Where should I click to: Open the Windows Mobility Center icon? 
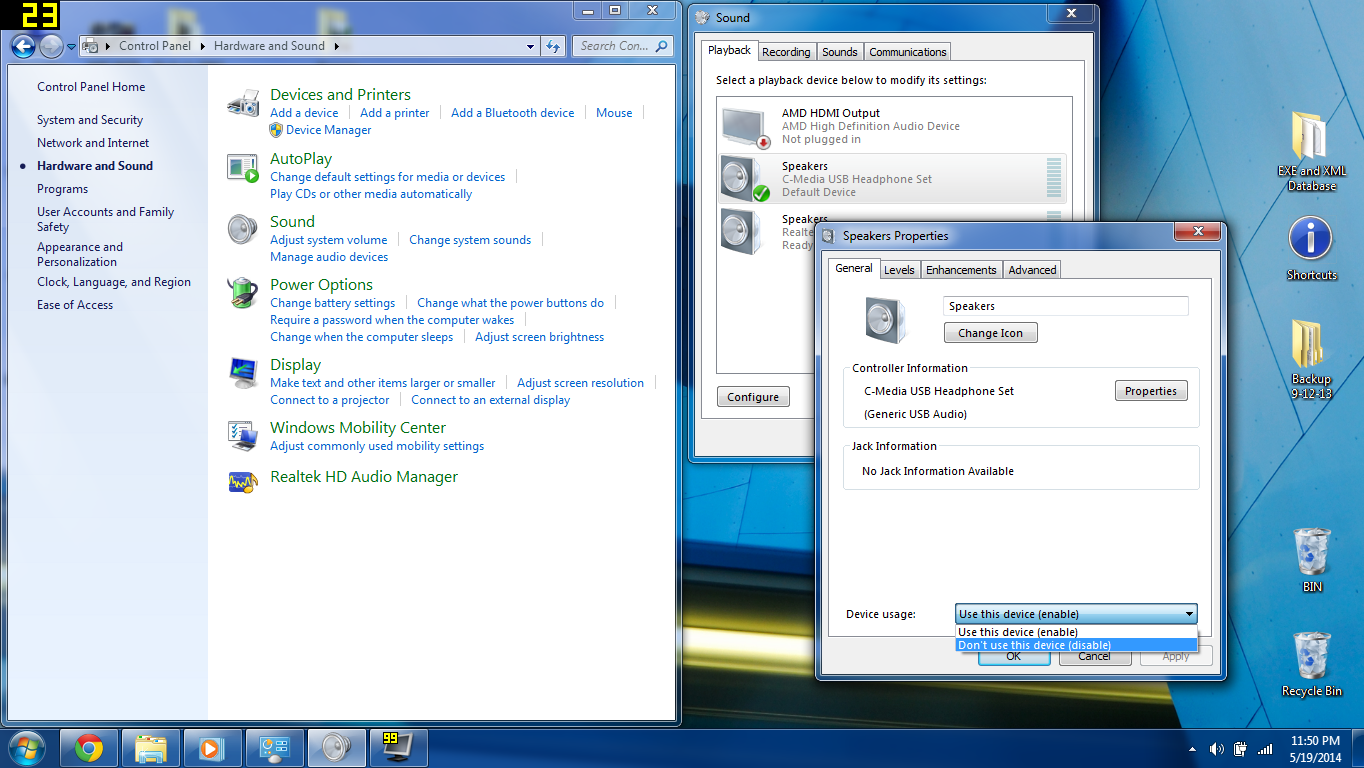(244, 434)
